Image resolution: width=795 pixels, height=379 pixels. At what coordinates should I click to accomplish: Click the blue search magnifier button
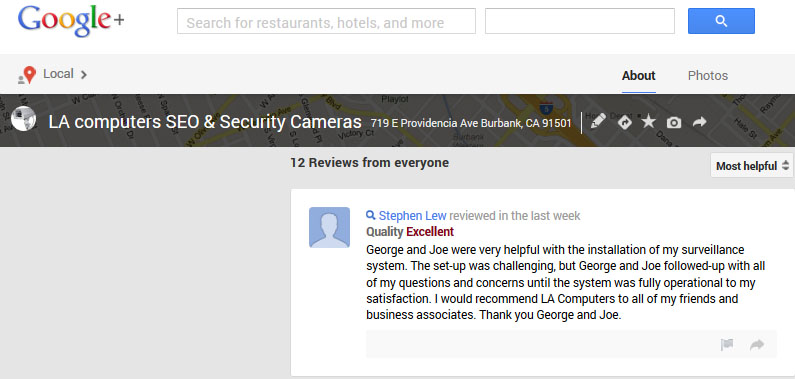(721, 21)
